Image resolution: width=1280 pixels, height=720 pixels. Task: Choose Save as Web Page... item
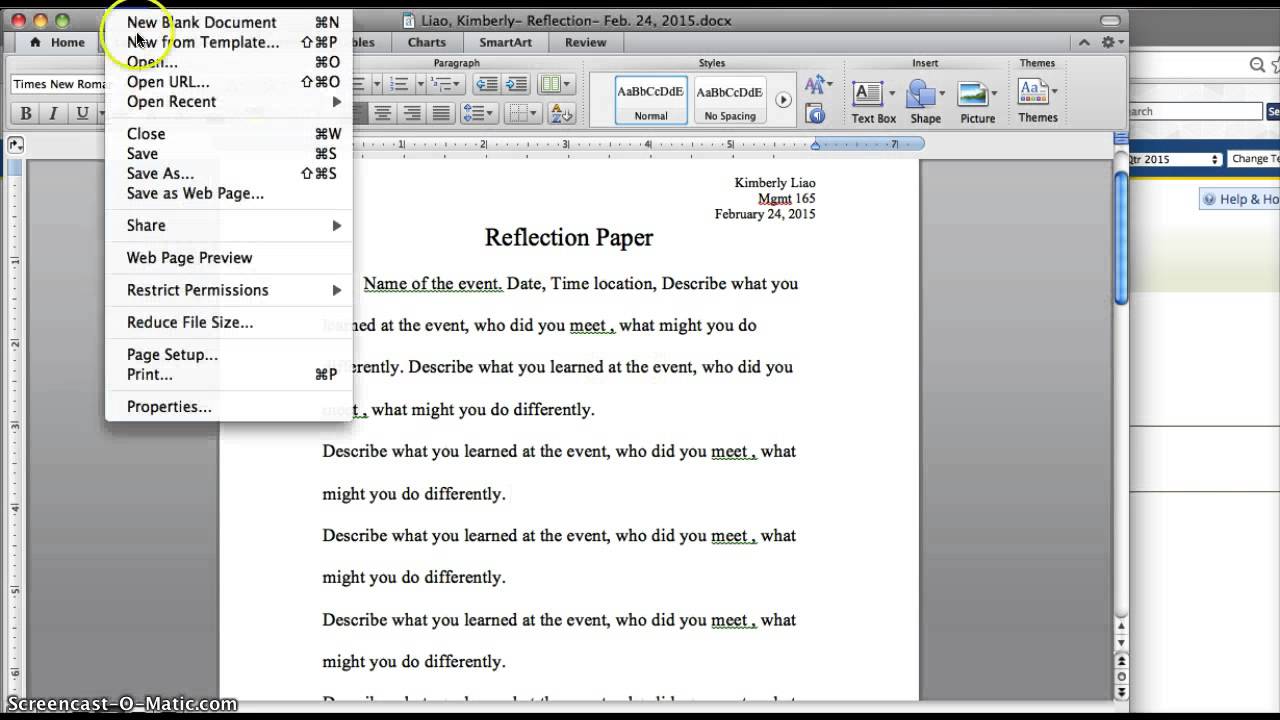[229, 194]
